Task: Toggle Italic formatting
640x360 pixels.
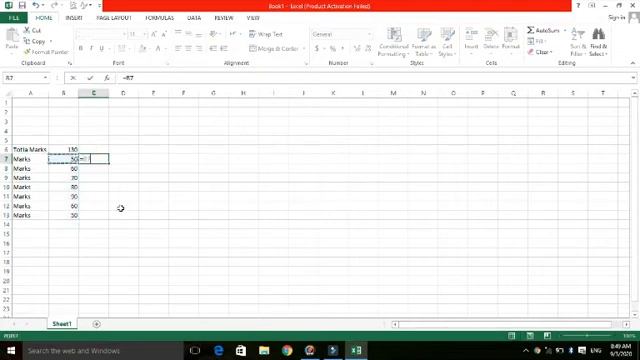Action: (x=91, y=48)
